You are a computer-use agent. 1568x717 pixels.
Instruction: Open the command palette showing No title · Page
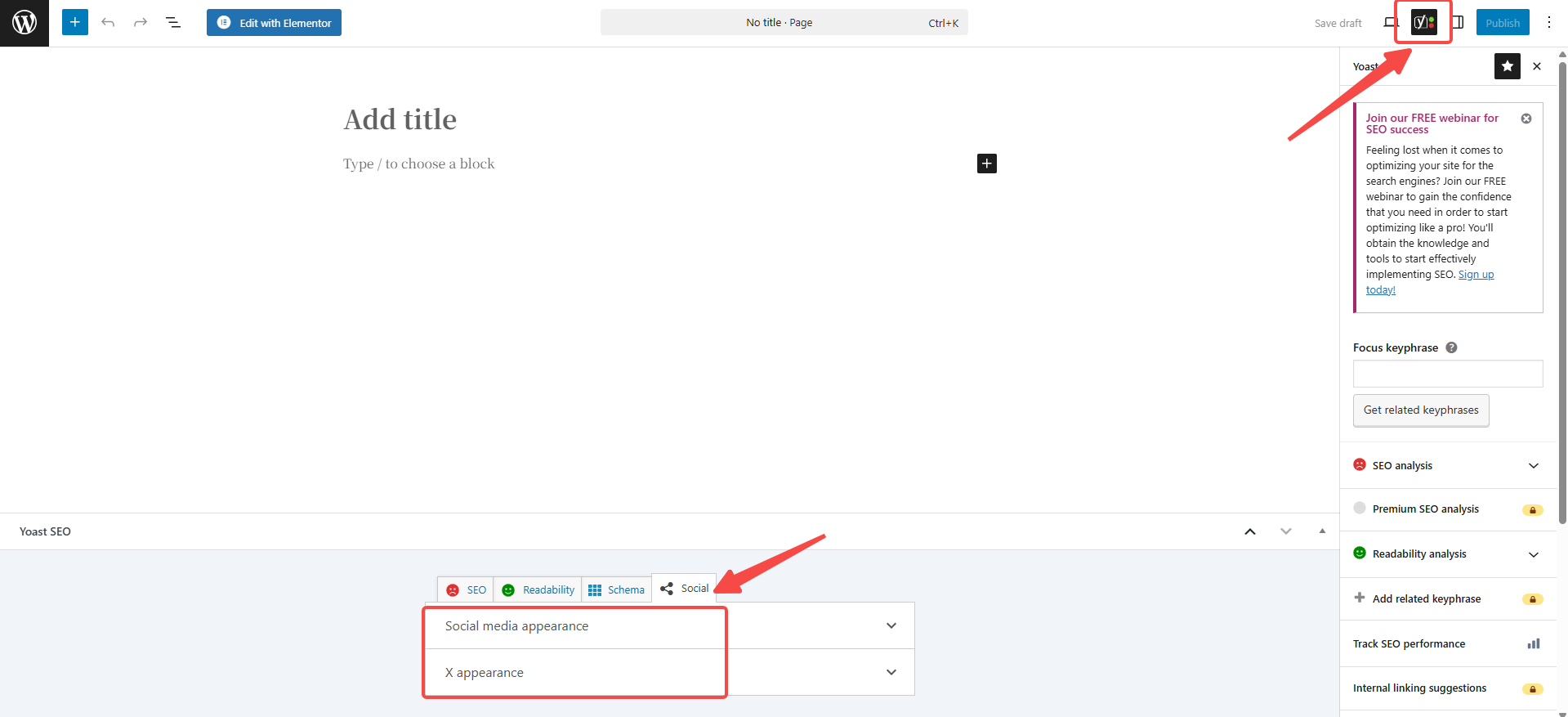[784, 23]
